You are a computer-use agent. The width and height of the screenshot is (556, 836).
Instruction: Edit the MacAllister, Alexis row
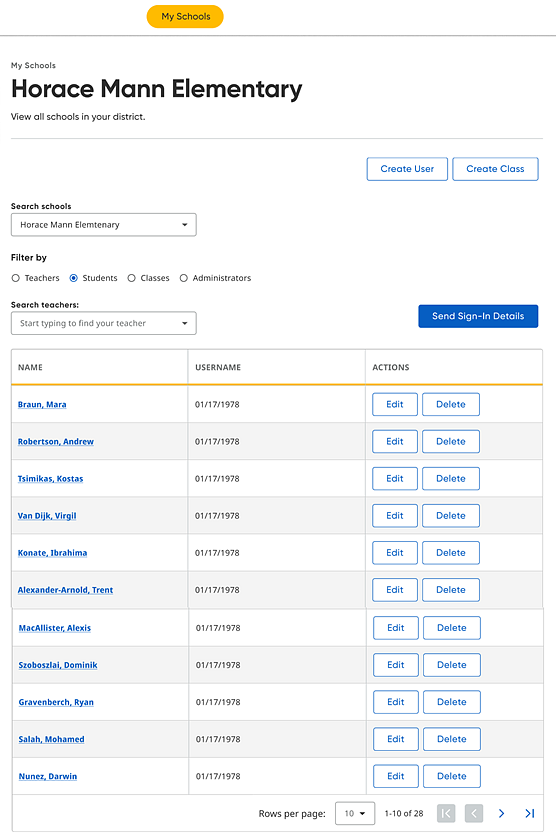[396, 628]
